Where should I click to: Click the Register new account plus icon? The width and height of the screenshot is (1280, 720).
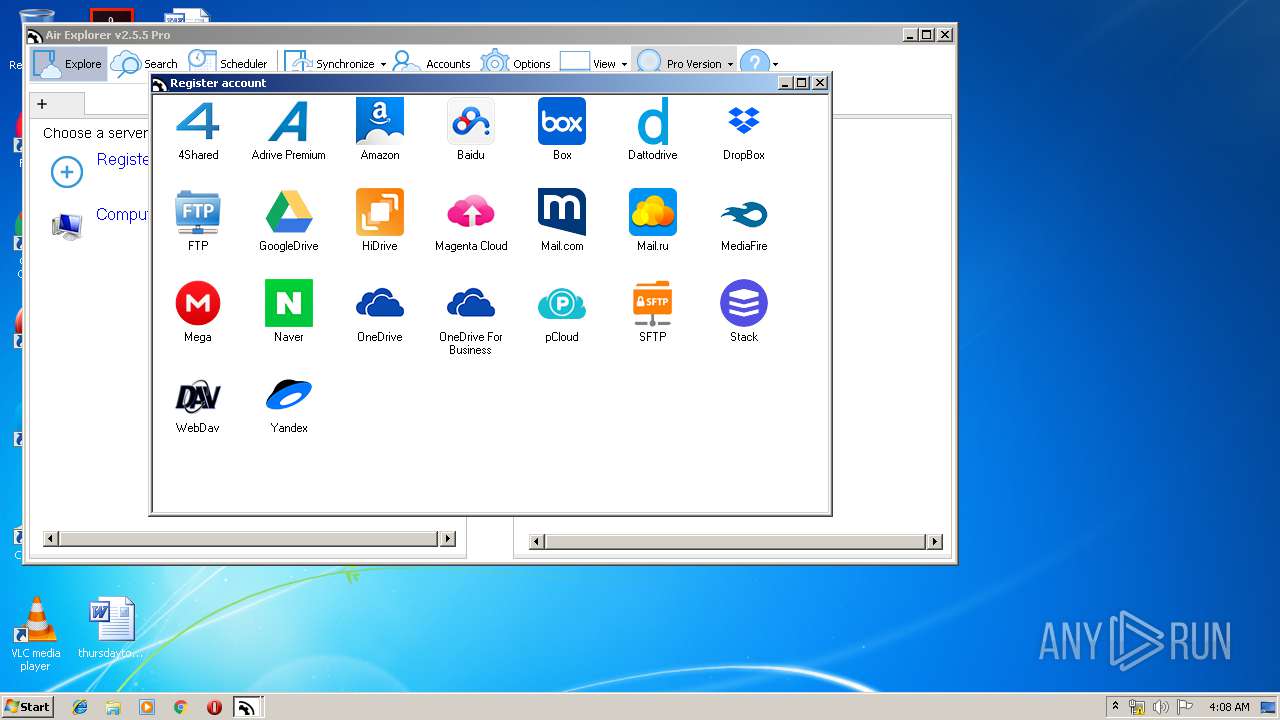tap(67, 172)
